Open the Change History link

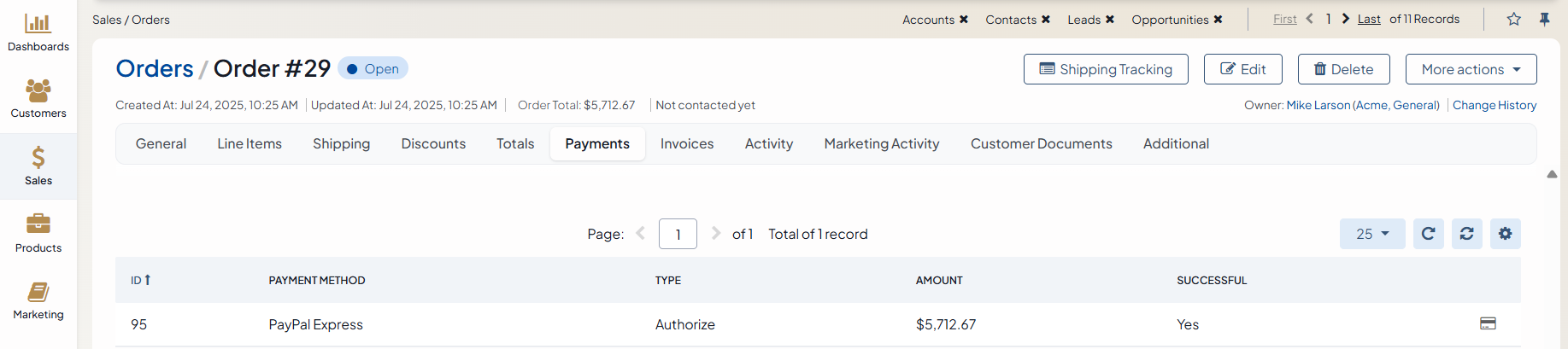1494,105
